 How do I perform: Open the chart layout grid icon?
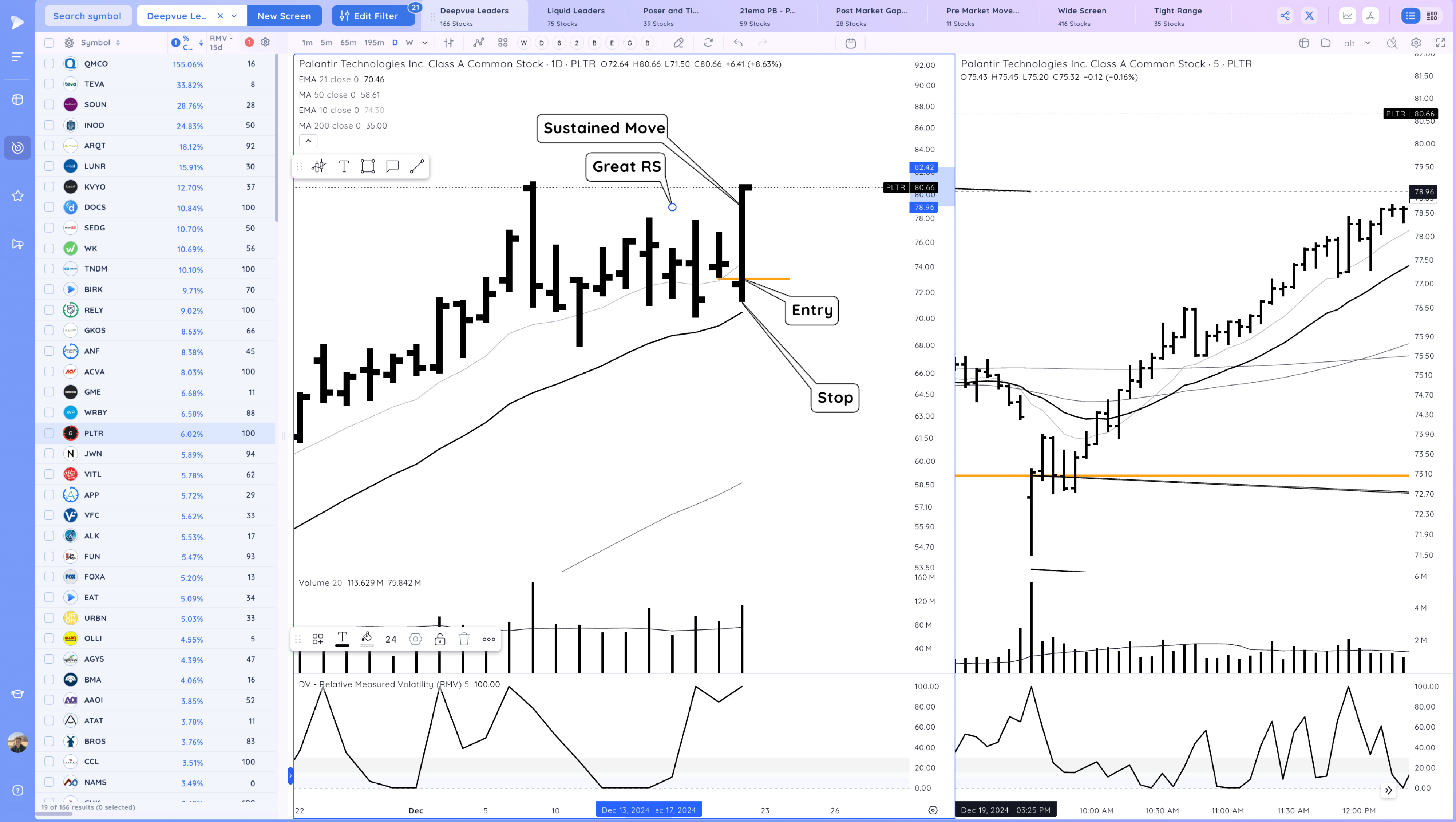pos(502,42)
